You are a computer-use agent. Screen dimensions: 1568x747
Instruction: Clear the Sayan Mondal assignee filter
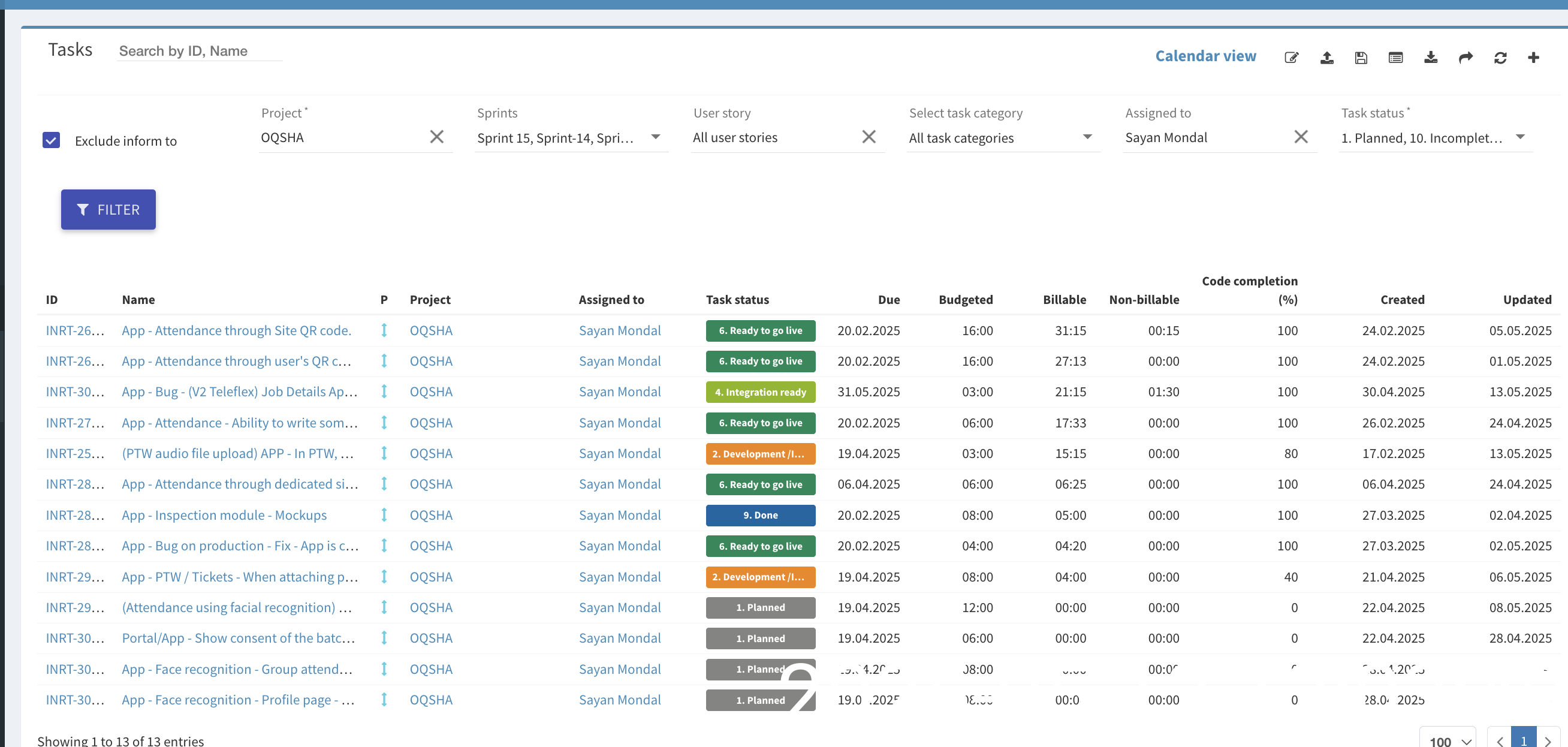point(1300,136)
